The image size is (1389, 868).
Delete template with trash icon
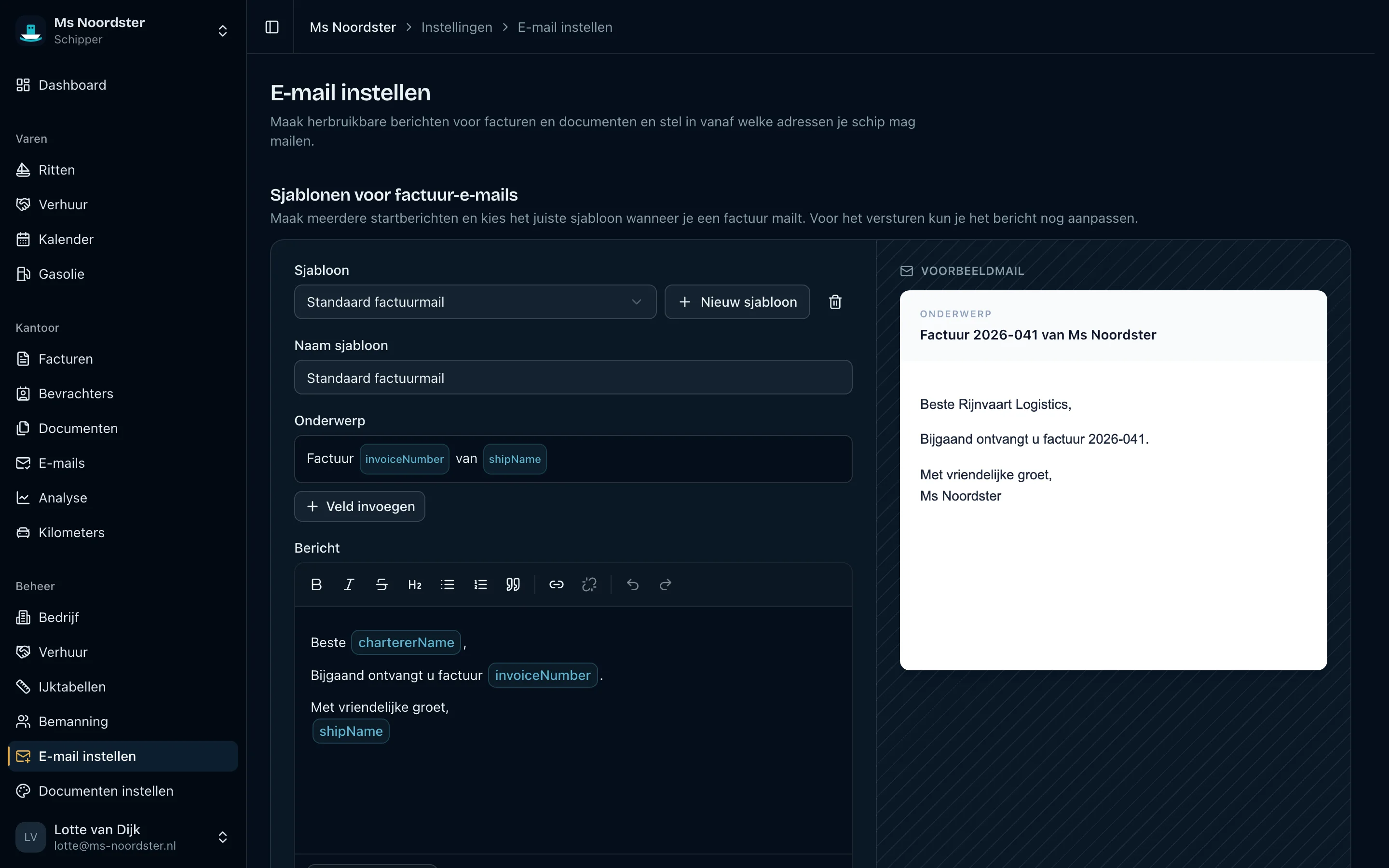[x=835, y=302]
